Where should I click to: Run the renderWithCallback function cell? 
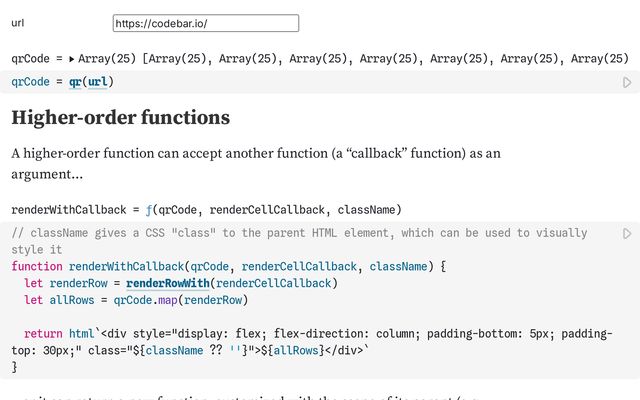point(627,233)
